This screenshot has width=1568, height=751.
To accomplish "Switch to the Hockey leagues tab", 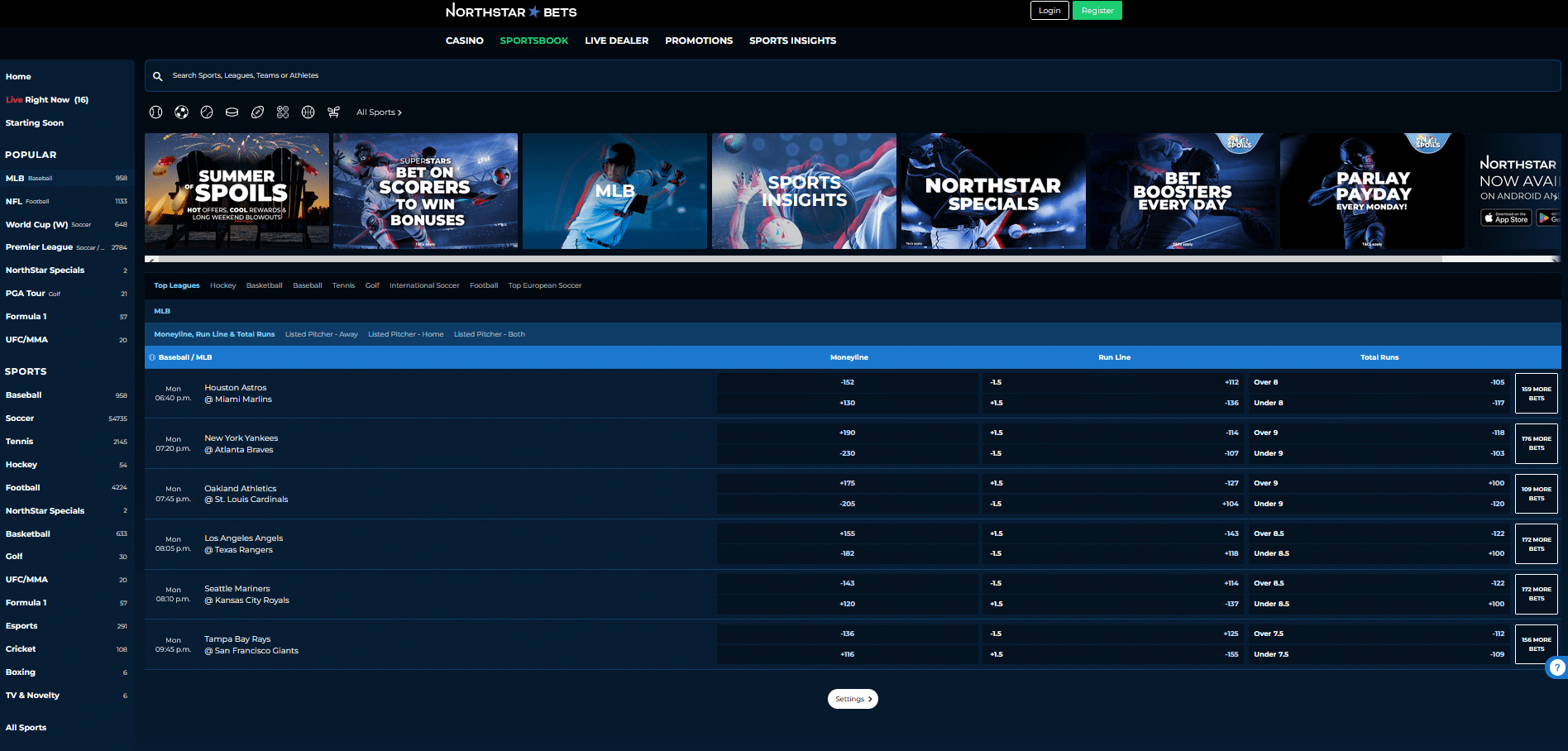I will (x=222, y=285).
